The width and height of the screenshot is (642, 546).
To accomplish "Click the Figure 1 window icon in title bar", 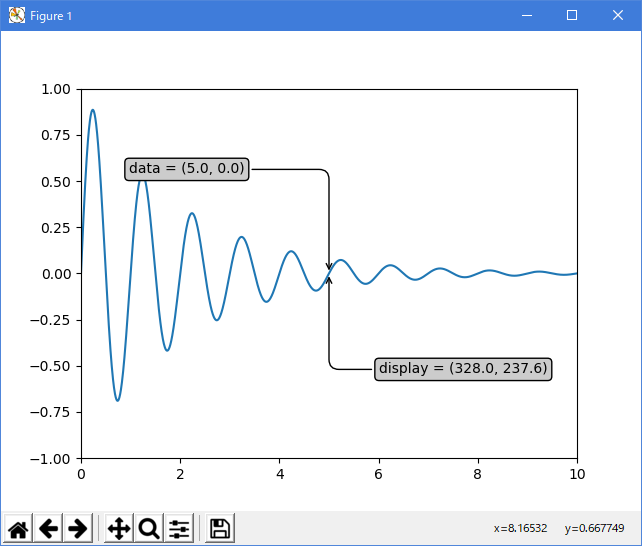I will (x=16, y=15).
